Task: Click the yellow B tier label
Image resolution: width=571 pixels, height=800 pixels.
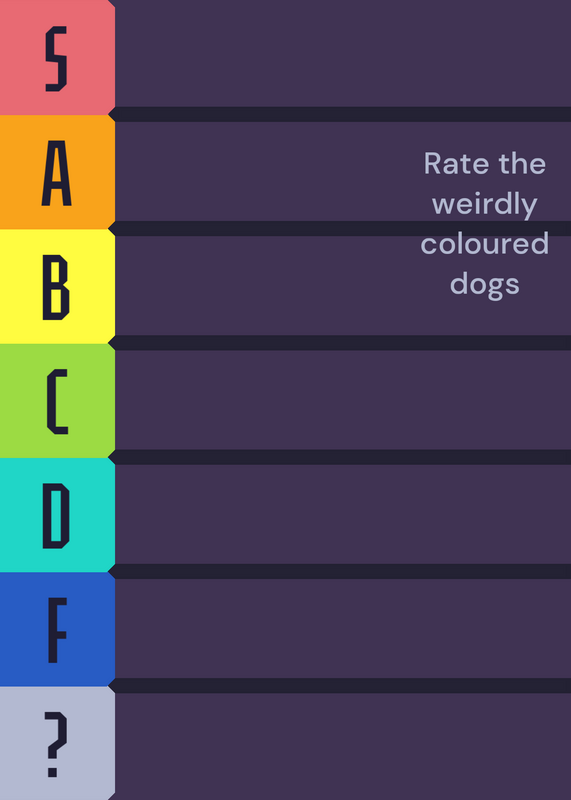Action: coord(57,286)
